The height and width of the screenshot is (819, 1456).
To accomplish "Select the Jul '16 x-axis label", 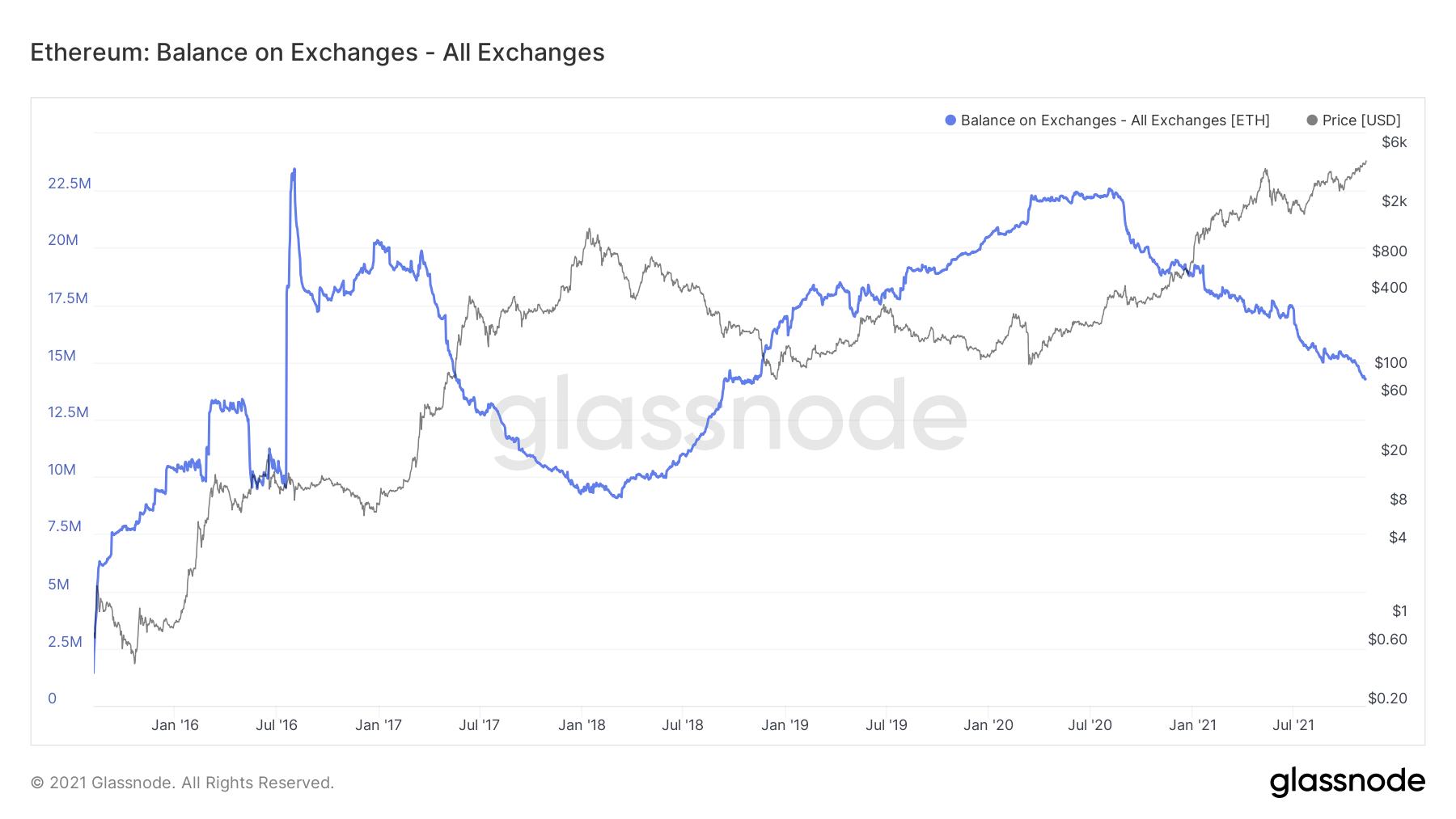I will (277, 725).
